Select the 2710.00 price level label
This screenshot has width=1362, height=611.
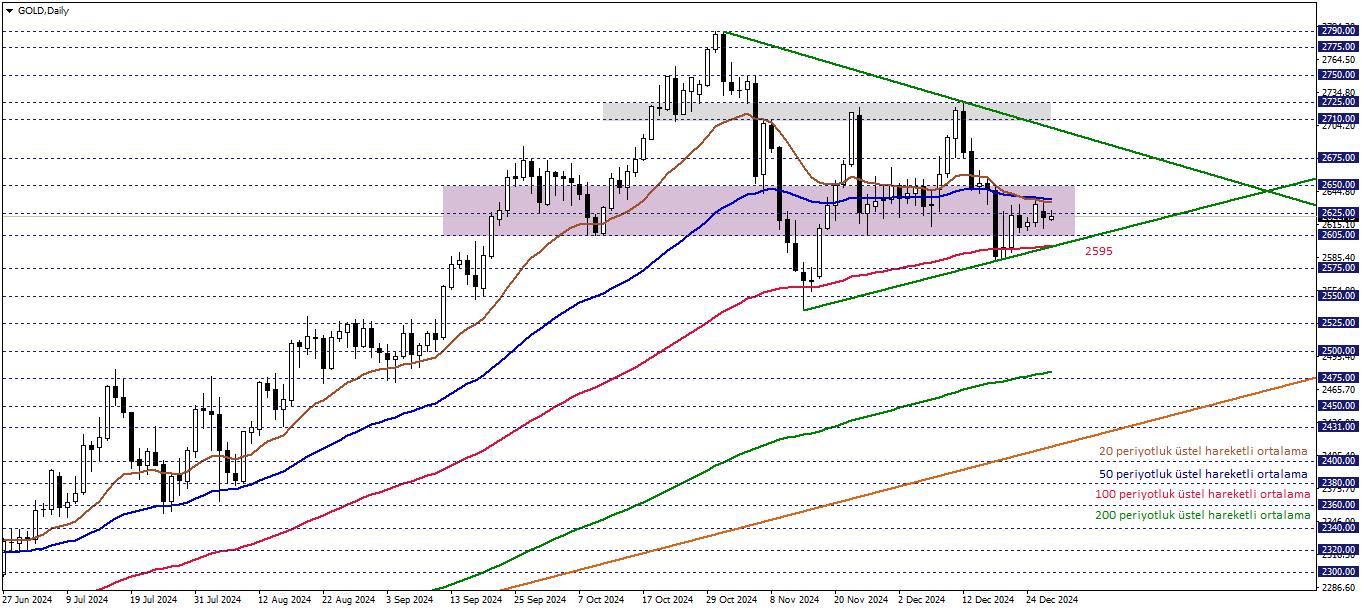tap(1338, 118)
